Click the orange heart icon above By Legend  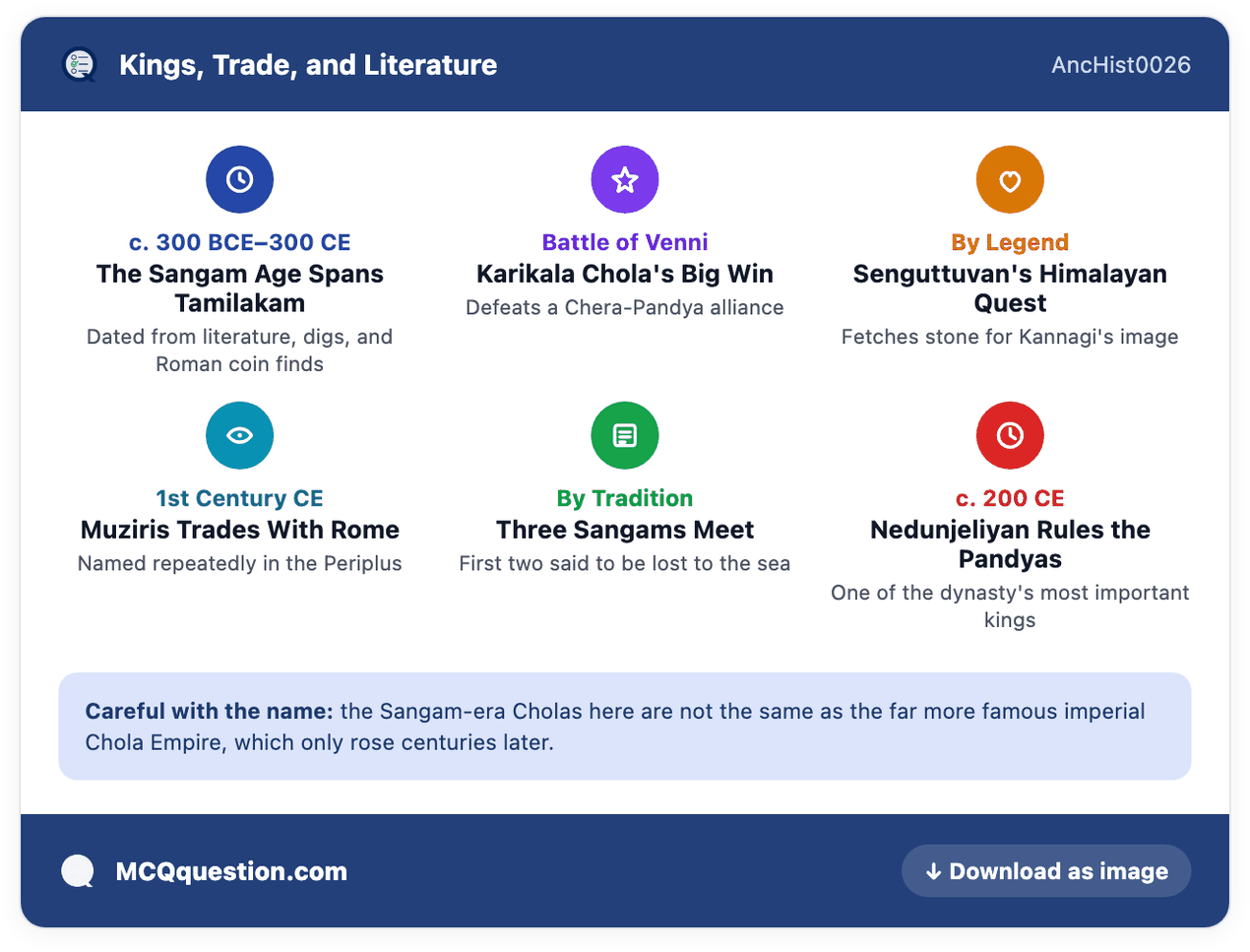click(1010, 179)
